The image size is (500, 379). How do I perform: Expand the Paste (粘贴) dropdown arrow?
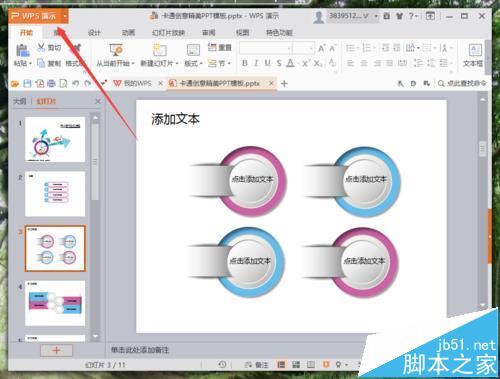click(x=31, y=63)
